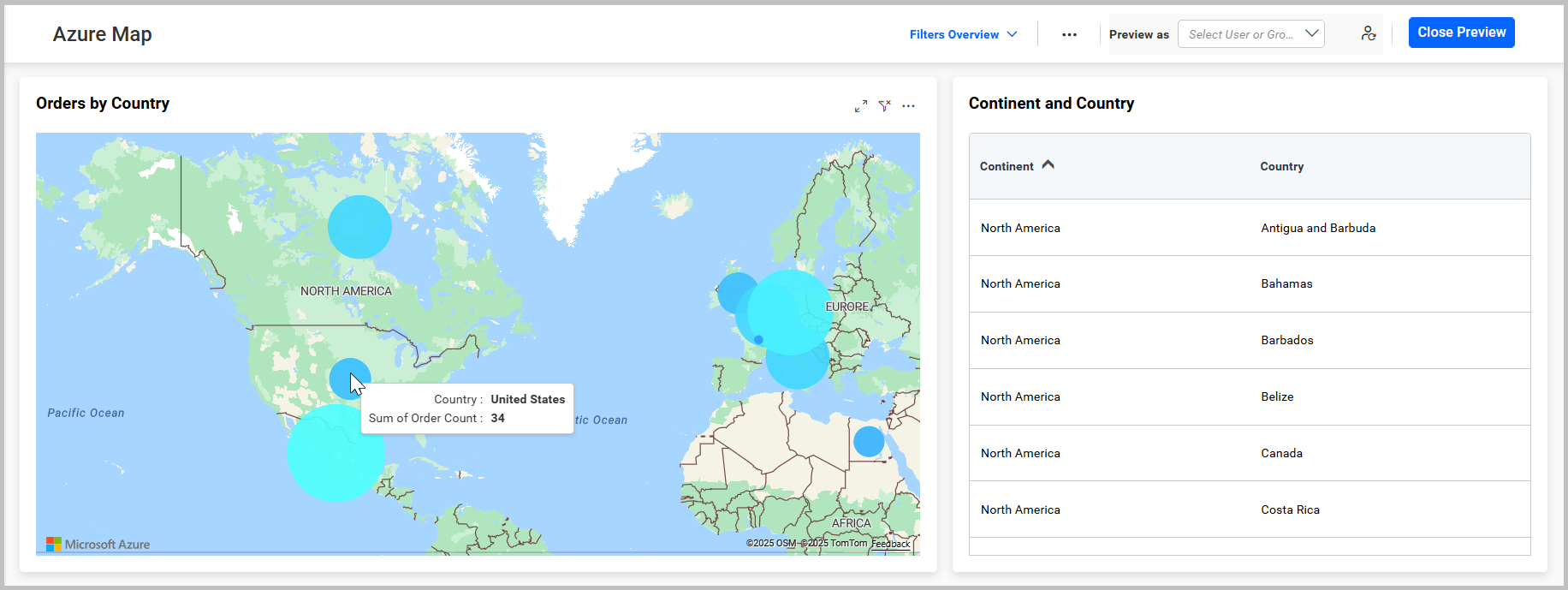
Task: Toggle sort arrow on Continent column
Action: tap(1048, 165)
